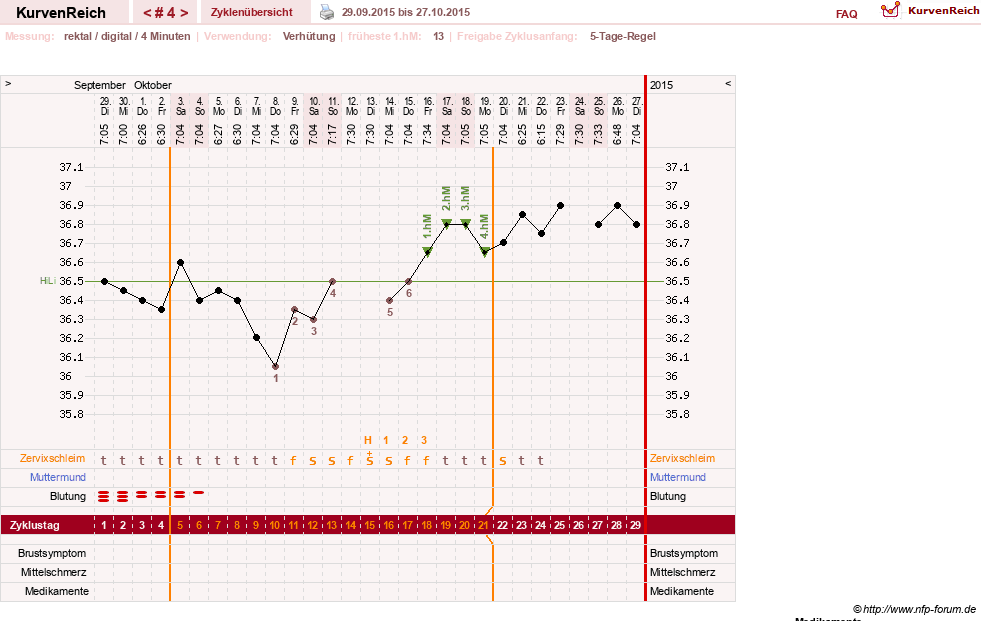981x621 pixels.
Task: Click the right Zervixschleim label
Action: pyautogui.click(x=682, y=458)
